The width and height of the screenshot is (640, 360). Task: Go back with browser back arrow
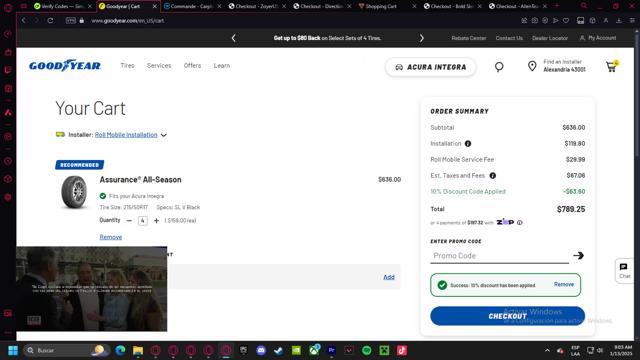[x=23, y=20]
